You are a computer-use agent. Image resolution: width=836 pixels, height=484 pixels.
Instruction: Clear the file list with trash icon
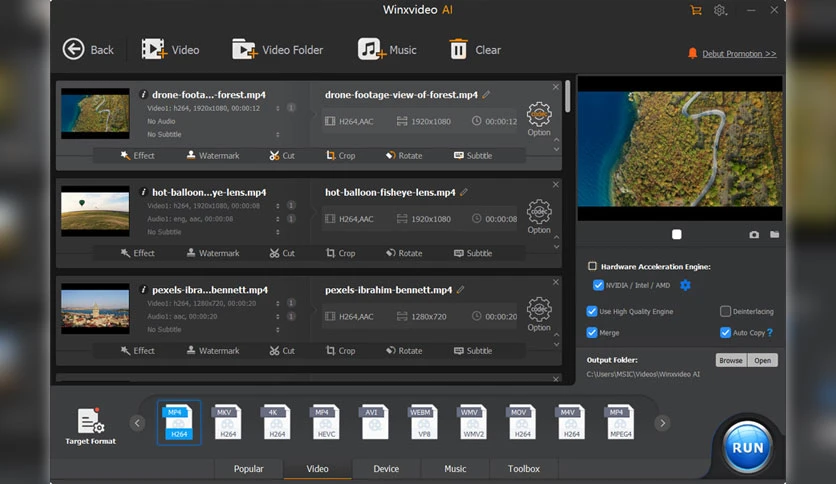pyautogui.click(x=475, y=50)
